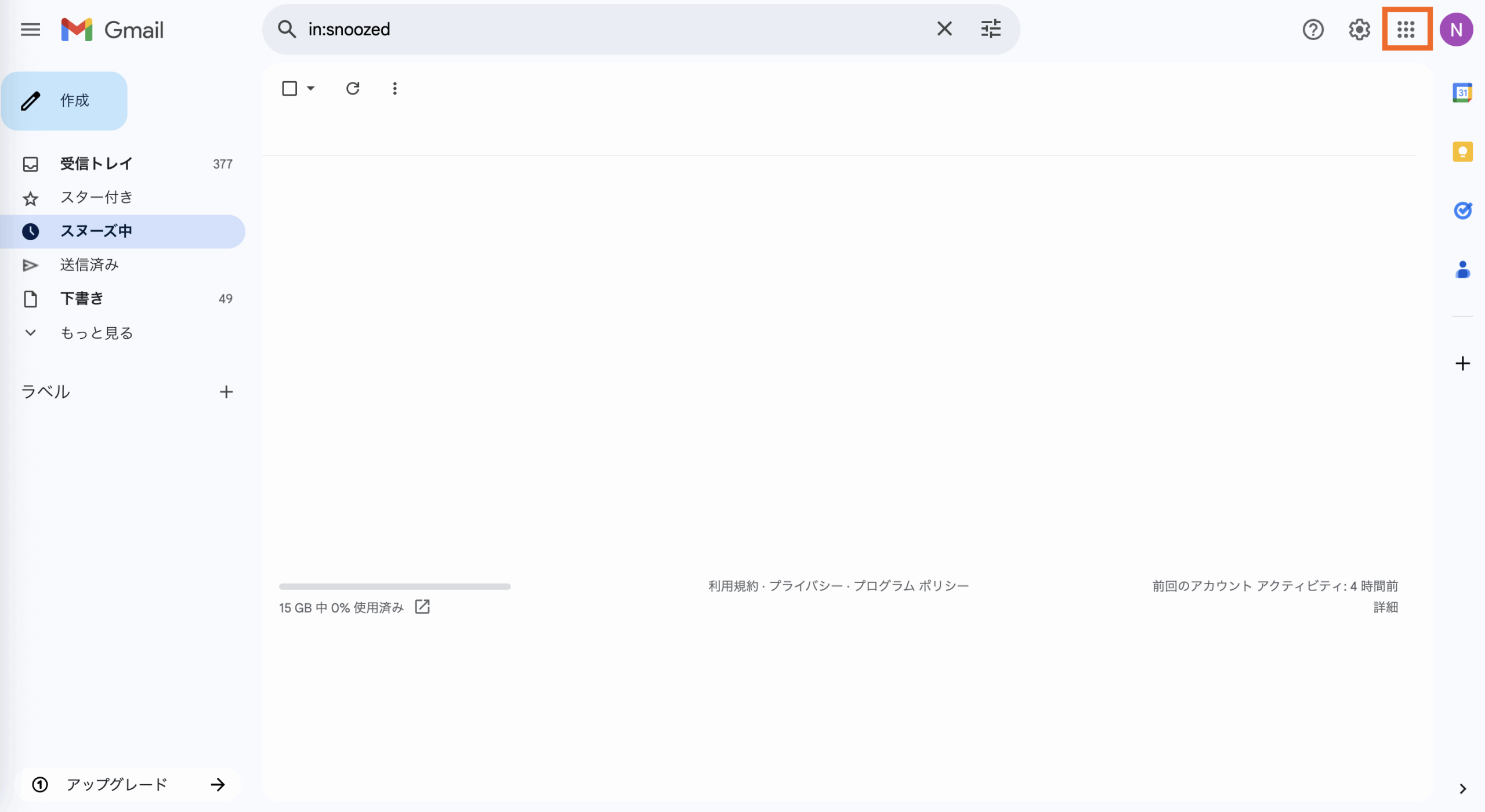Click the 作成 compose button
Viewport: 1485px width, 812px height.
click(64, 101)
